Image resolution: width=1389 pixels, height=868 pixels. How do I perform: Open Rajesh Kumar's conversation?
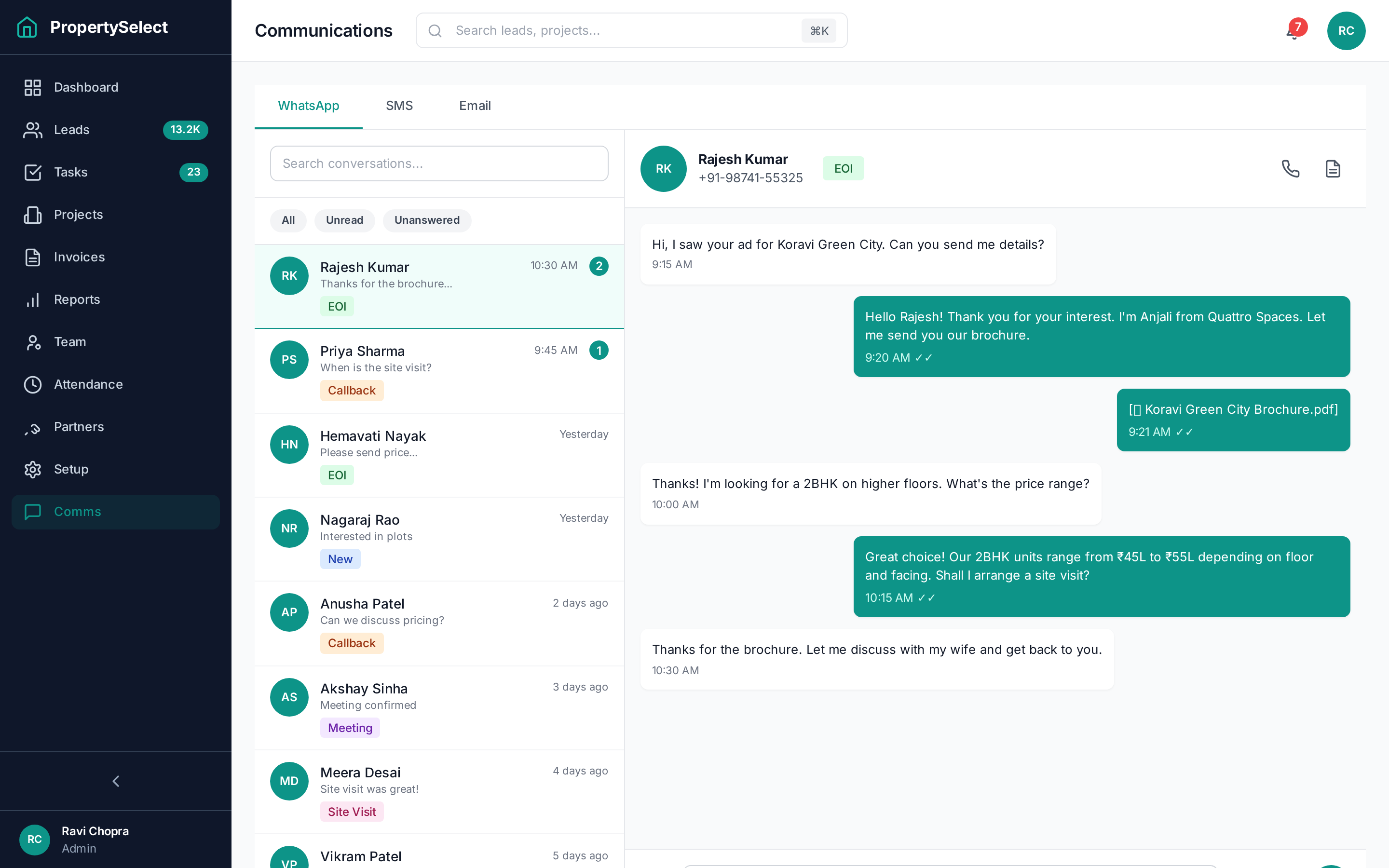pos(439,287)
